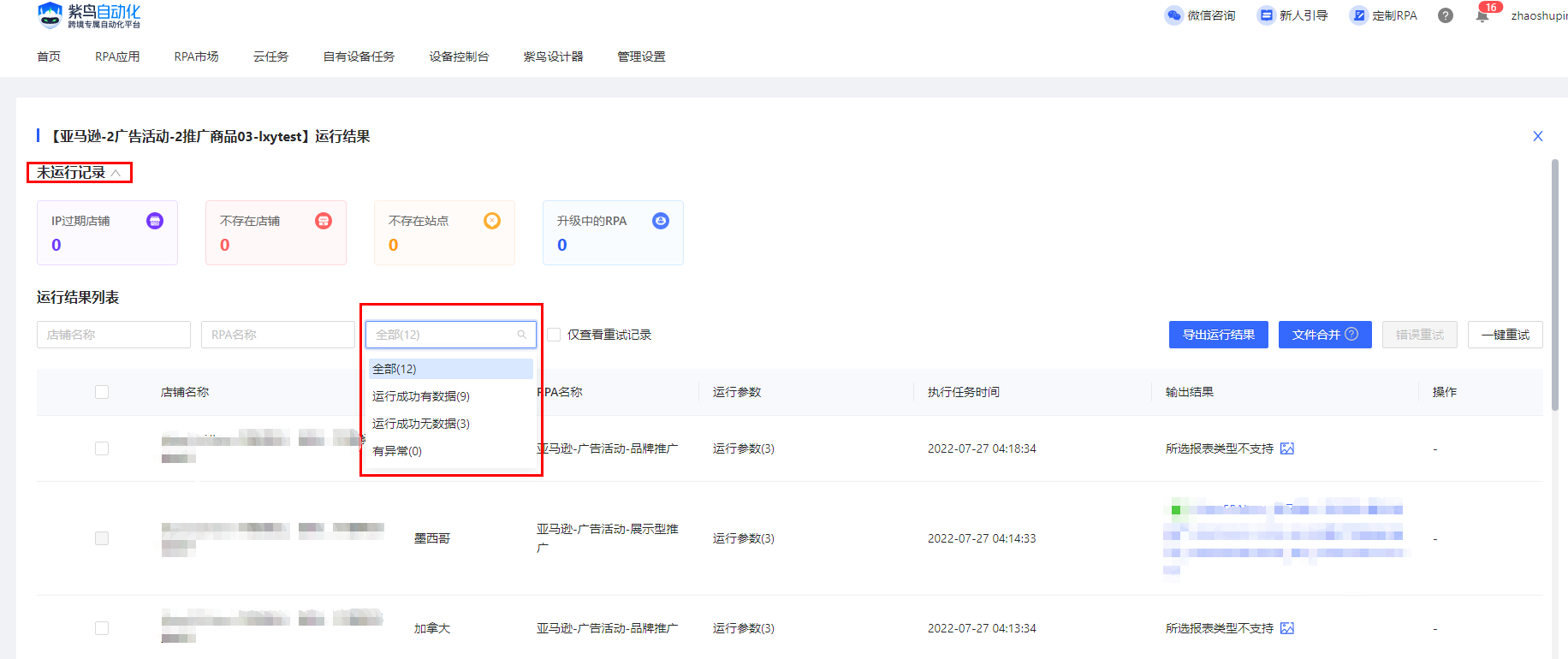The width and height of the screenshot is (1568, 659).
Task: Click the 紫鸟自动化 logo
Action: click(89, 15)
